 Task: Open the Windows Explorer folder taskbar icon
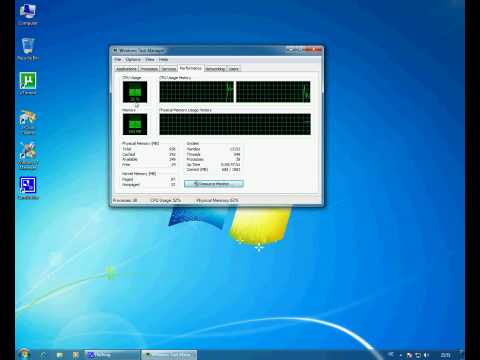click(x=60, y=355)
